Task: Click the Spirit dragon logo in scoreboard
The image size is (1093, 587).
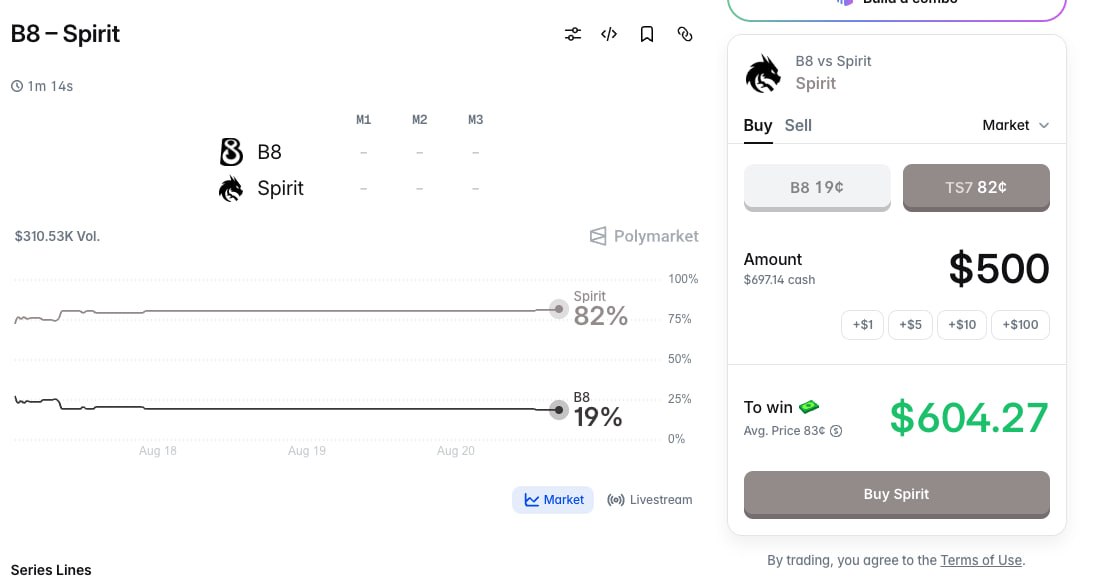Action: click(x=231, y=188)
